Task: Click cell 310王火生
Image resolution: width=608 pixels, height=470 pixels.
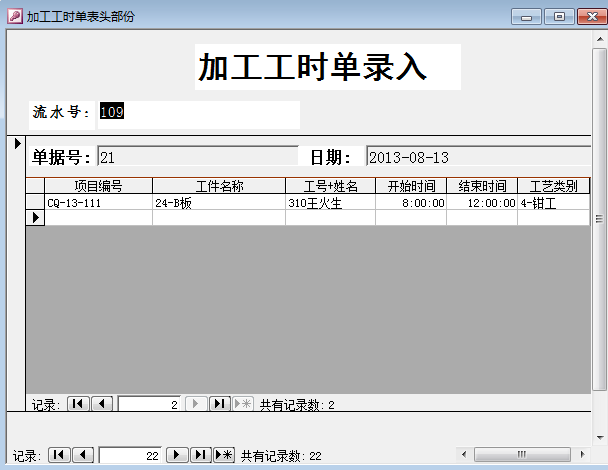Action: tap(330, 202)
